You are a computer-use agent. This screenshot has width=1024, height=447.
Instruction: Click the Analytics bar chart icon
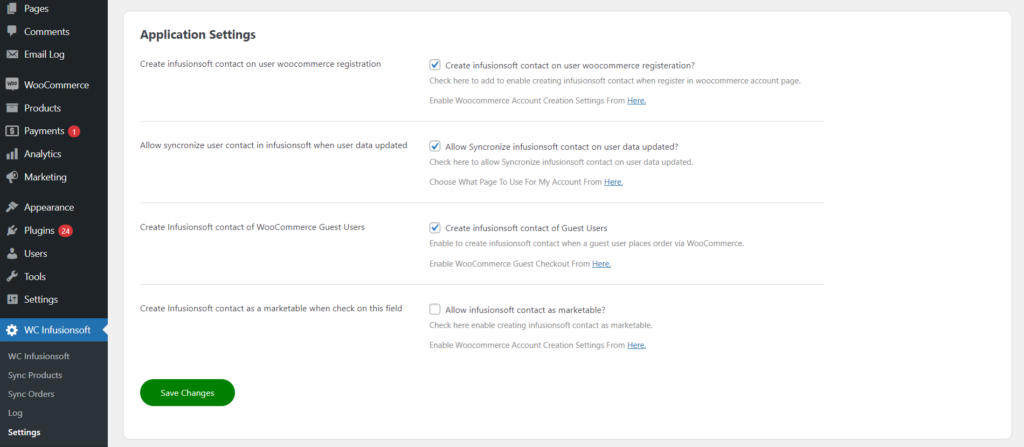pos(12,154)
